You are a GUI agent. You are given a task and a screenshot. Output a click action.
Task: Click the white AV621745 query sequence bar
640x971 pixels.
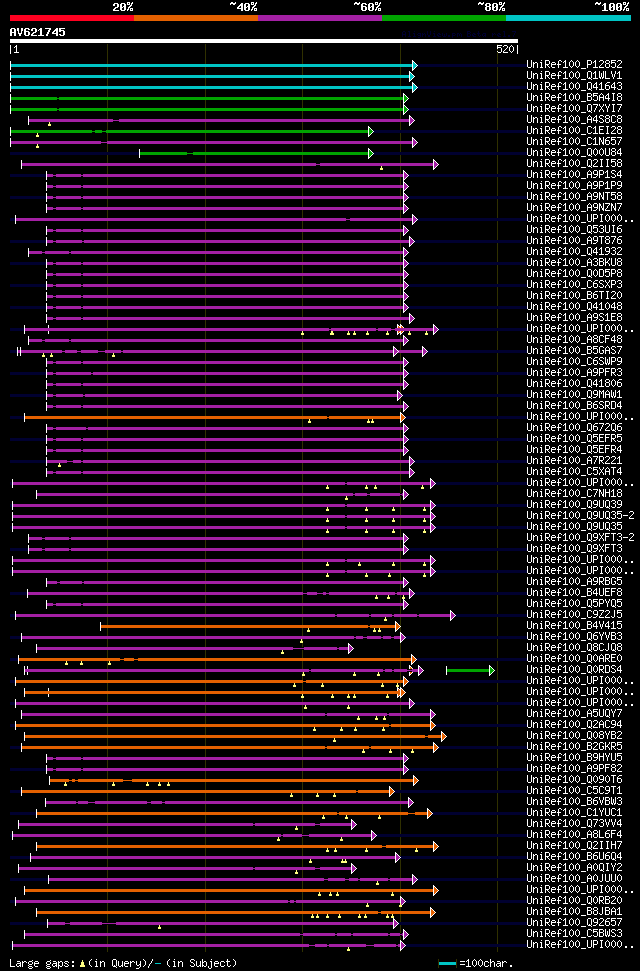pos(264,41)
